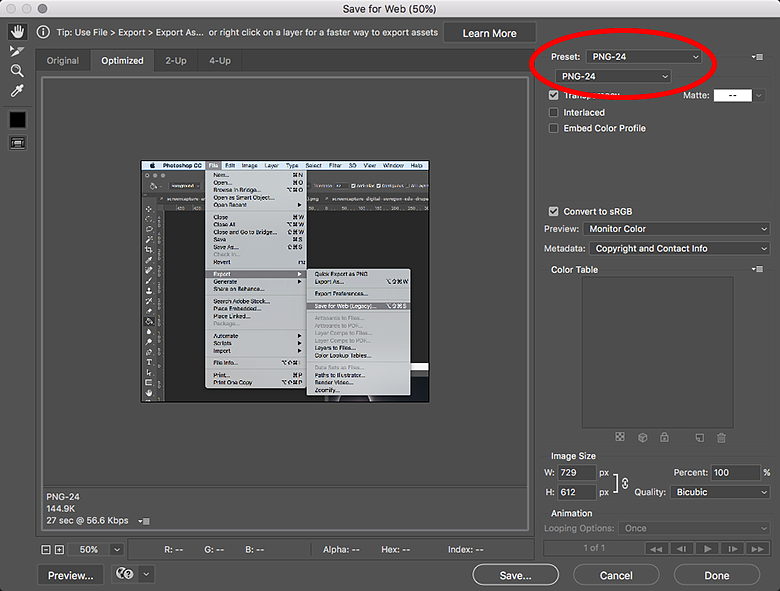The height and width of the screenshot is (591, 780).
Task: Click the lock color icon in Color Table
Action: tap(664, 437)
